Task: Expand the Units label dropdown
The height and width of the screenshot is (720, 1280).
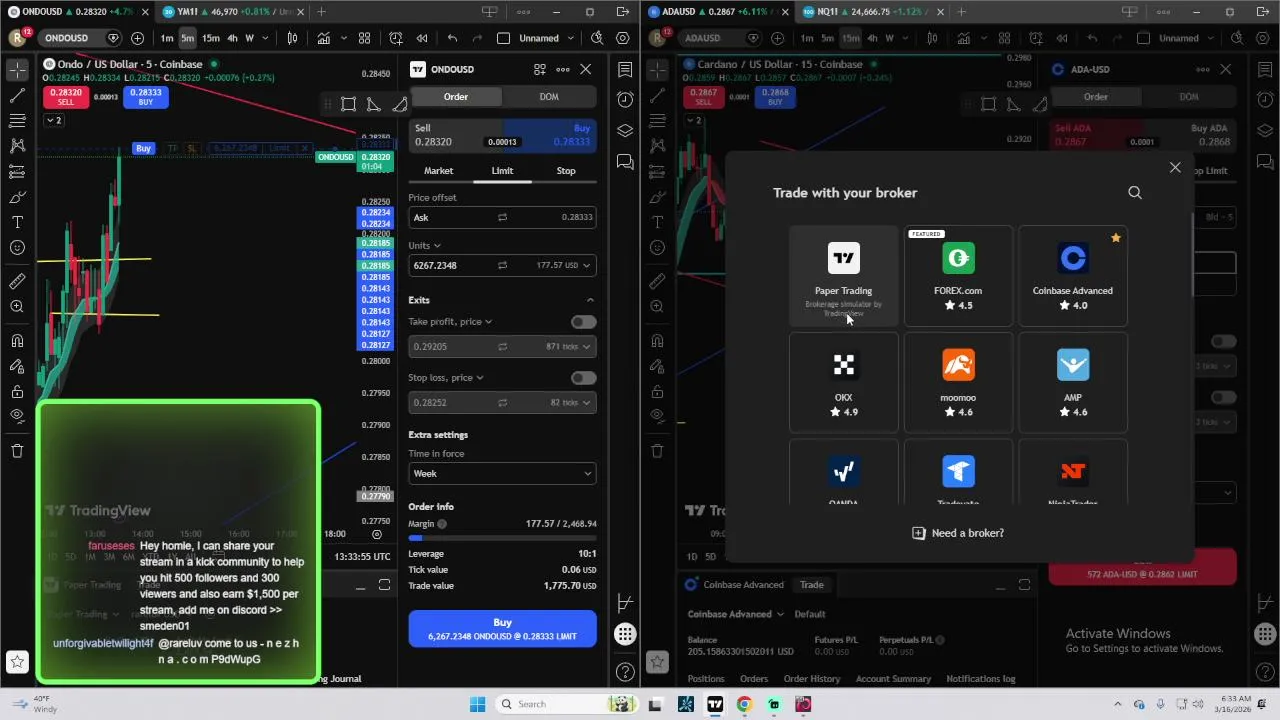Action: coord(425,245)
